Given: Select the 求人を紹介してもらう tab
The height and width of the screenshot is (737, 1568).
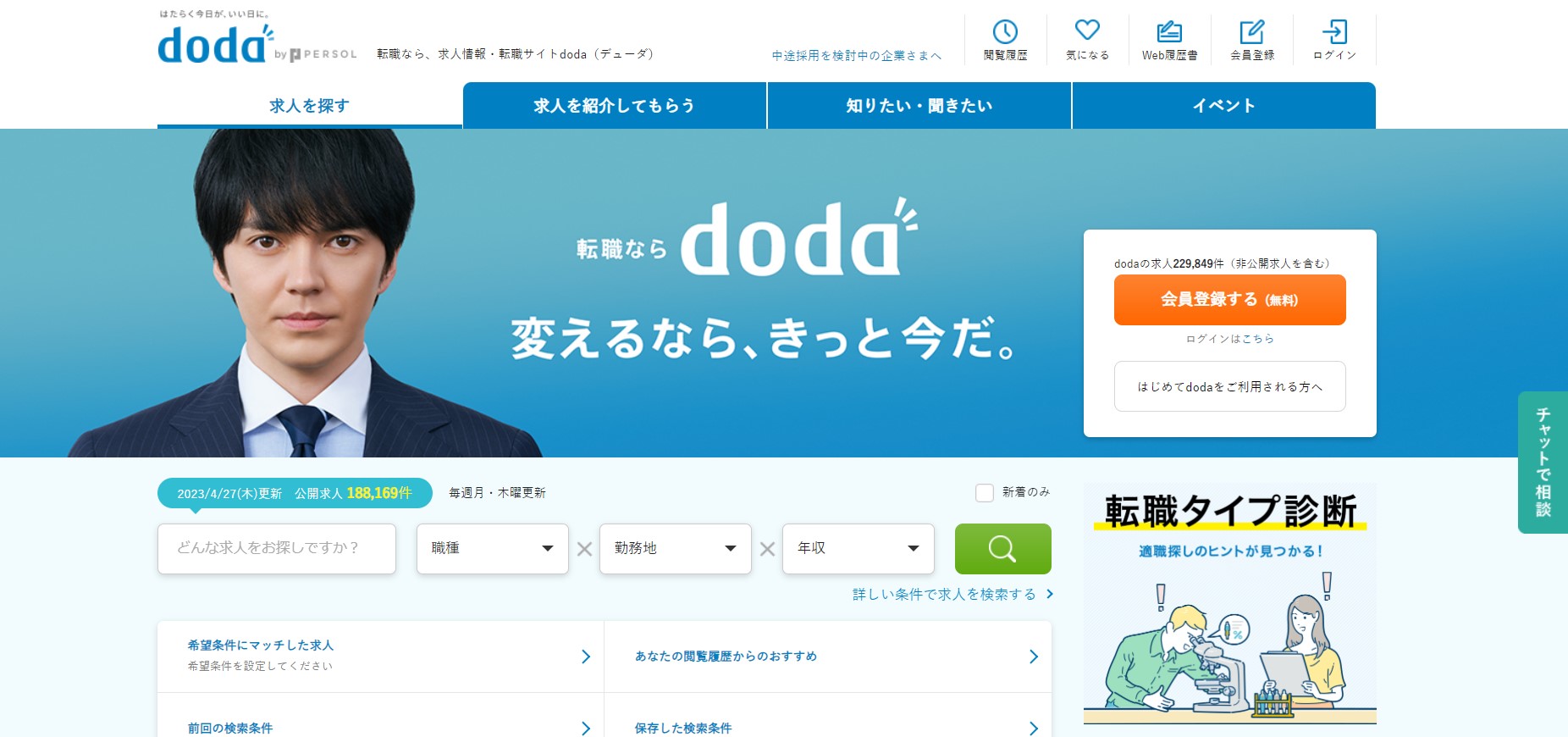Looking at the screenshot, I should coord(615,106).
